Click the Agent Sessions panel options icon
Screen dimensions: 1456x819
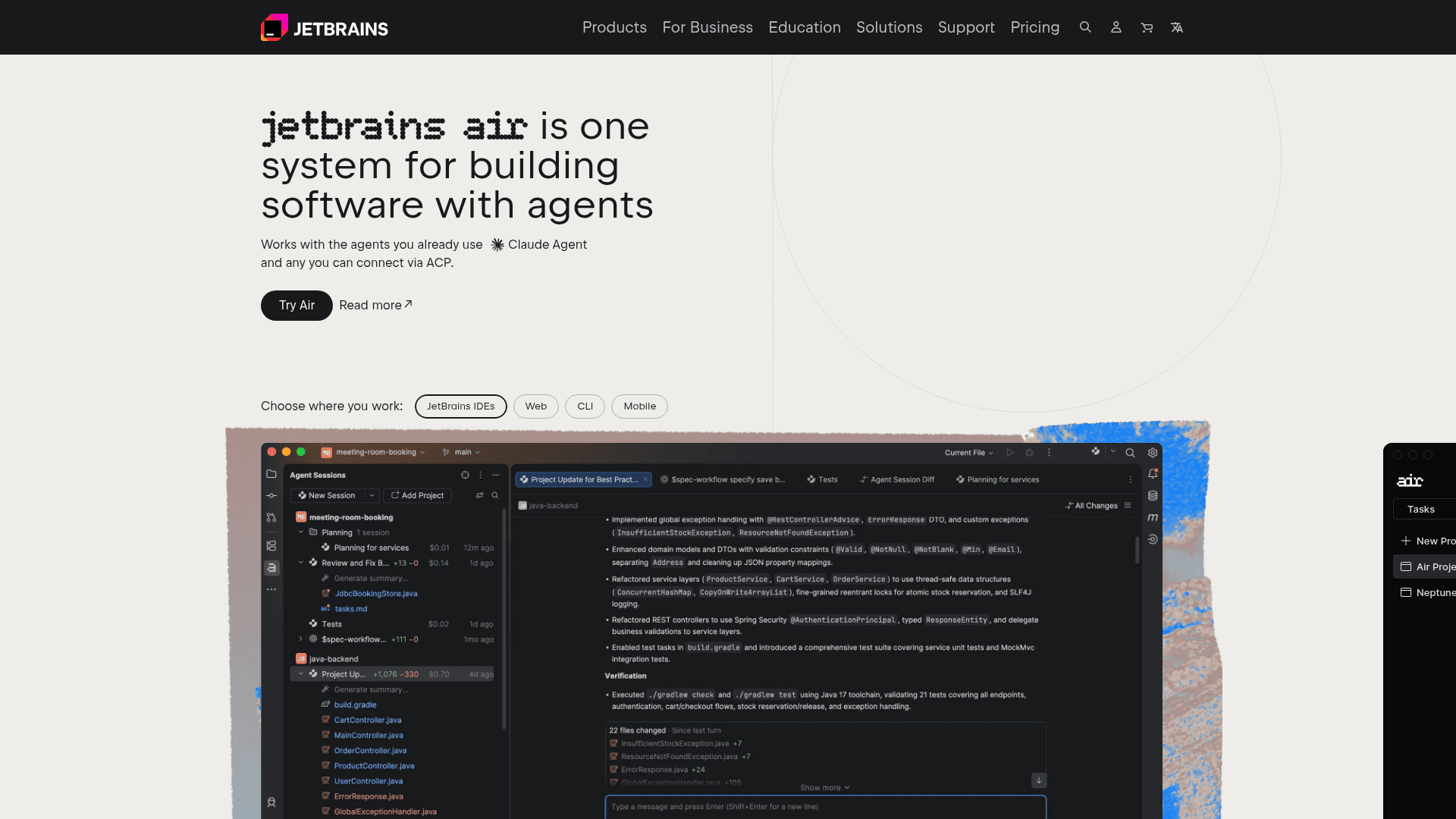coord(480,475)
